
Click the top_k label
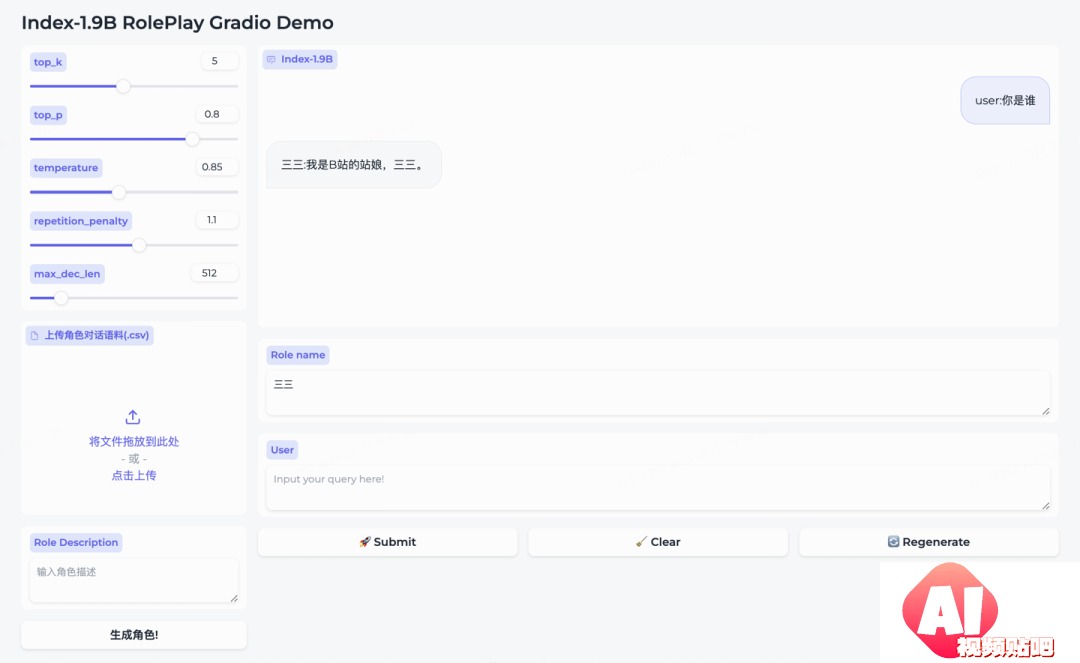pyautogui.click(x=48, y=62)
